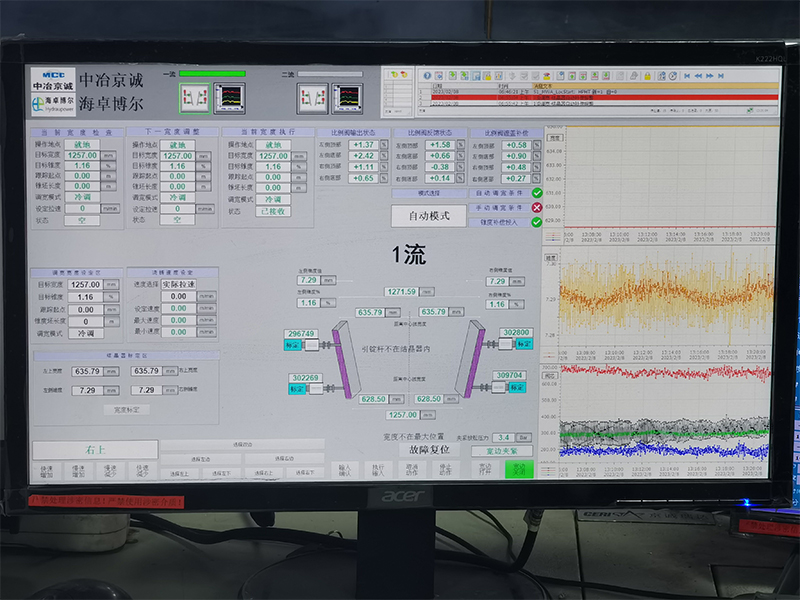Click the clock icon in alarm toolbar
The image size is (800, 600).
click(x=673, y=76)
